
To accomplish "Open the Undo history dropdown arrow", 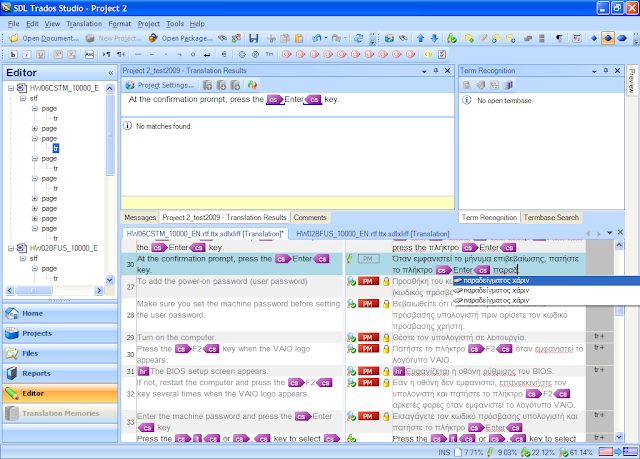I will pos(326,38).
